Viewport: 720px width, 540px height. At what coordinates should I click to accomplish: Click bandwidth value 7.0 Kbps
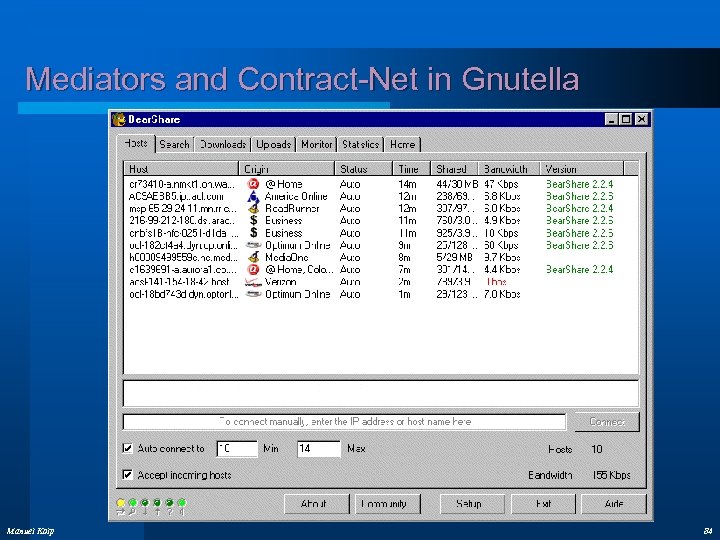click(x=502, y=294)
